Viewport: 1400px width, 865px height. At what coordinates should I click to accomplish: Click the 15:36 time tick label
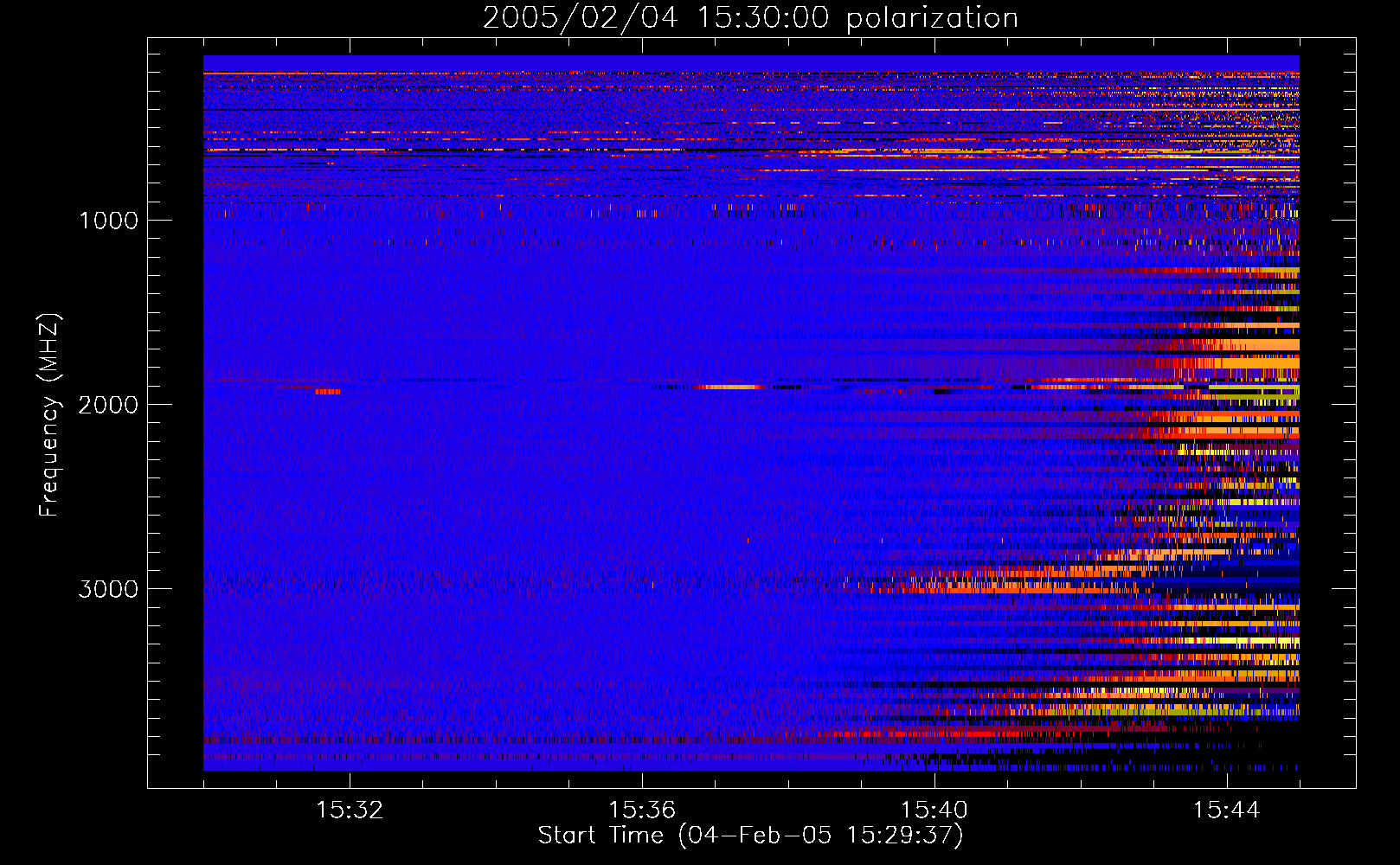(x=642, y=811)
